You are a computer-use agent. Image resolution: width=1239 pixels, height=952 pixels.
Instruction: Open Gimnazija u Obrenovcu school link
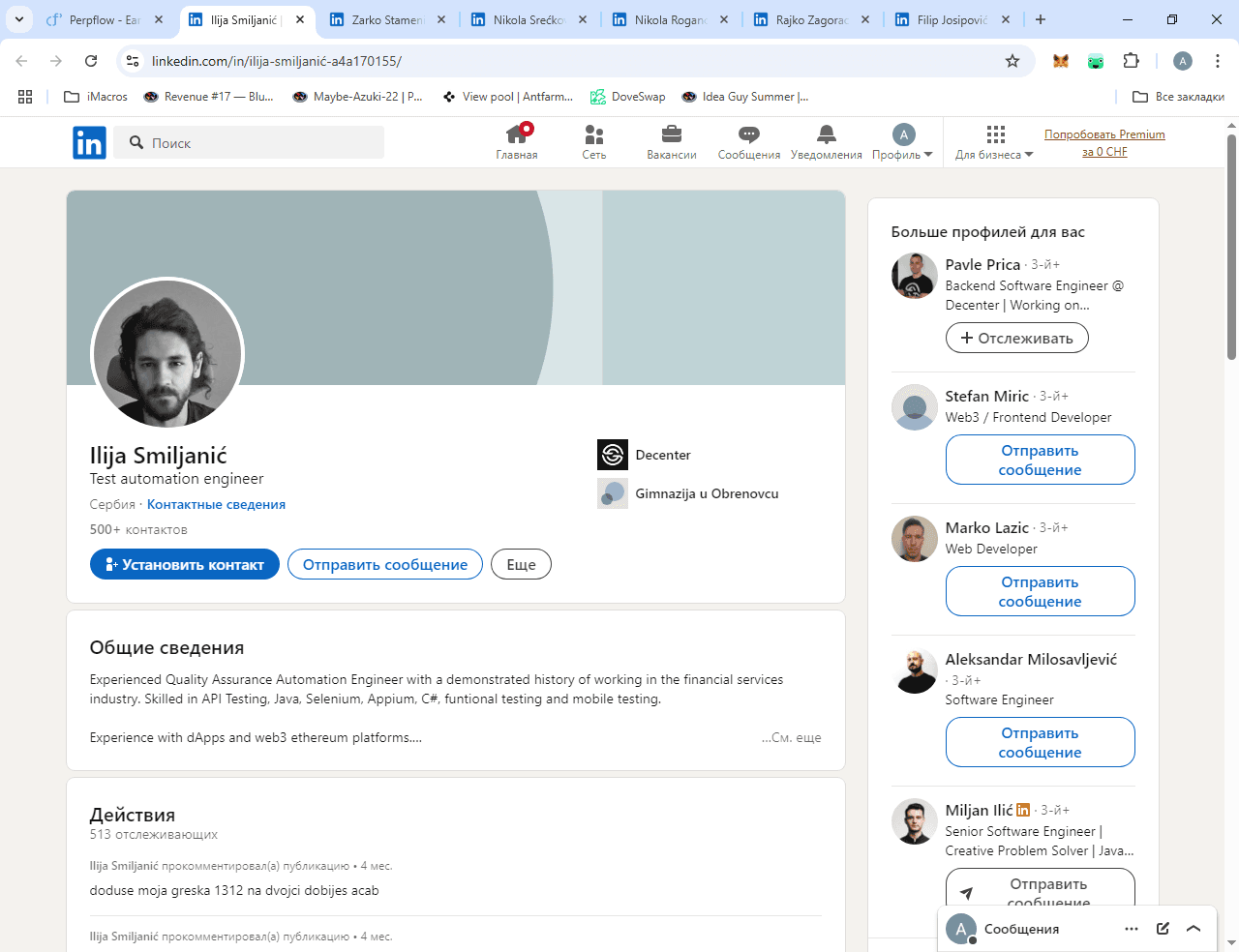707,493
